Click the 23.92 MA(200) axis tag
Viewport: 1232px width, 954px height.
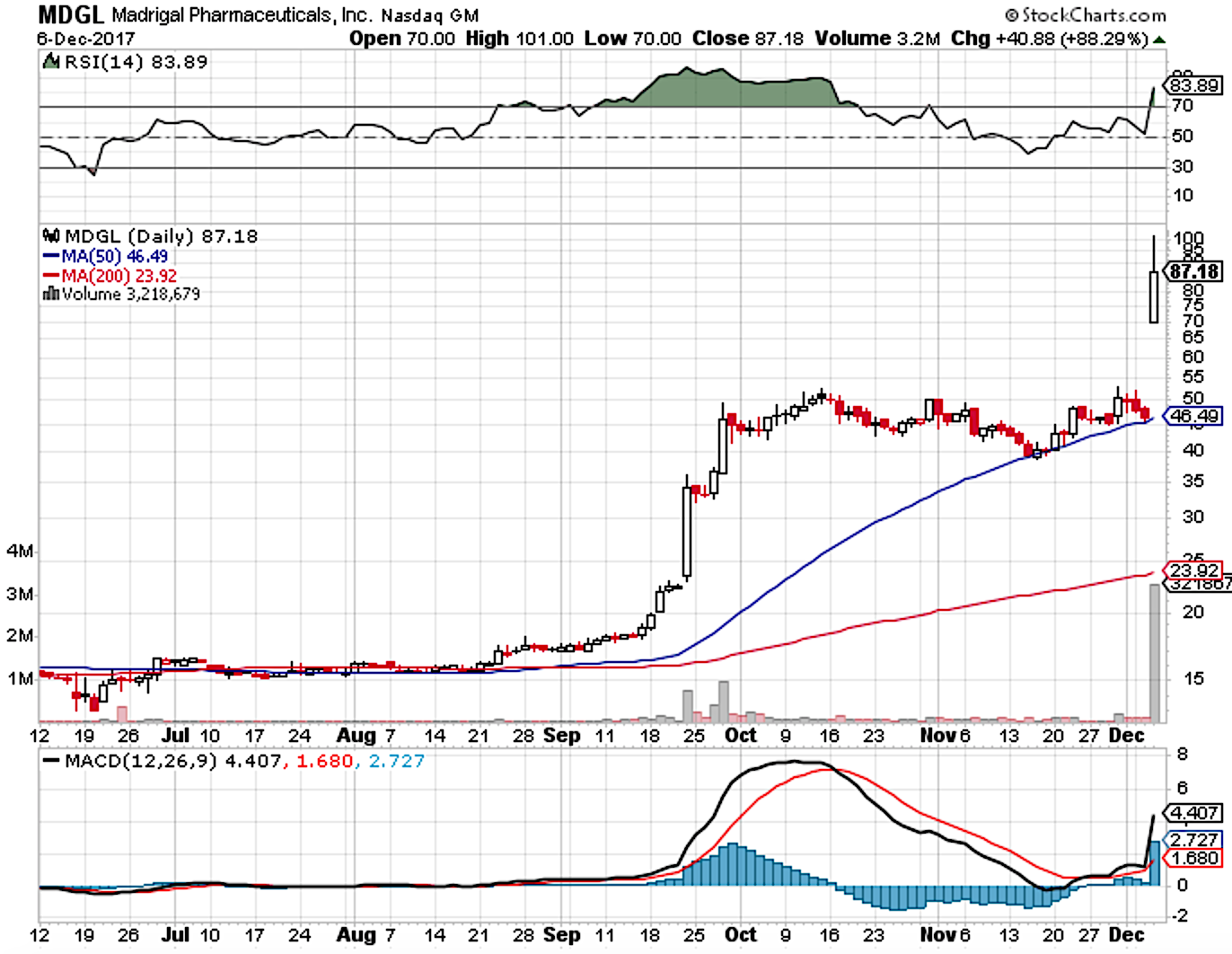[x=1193, y=570]
